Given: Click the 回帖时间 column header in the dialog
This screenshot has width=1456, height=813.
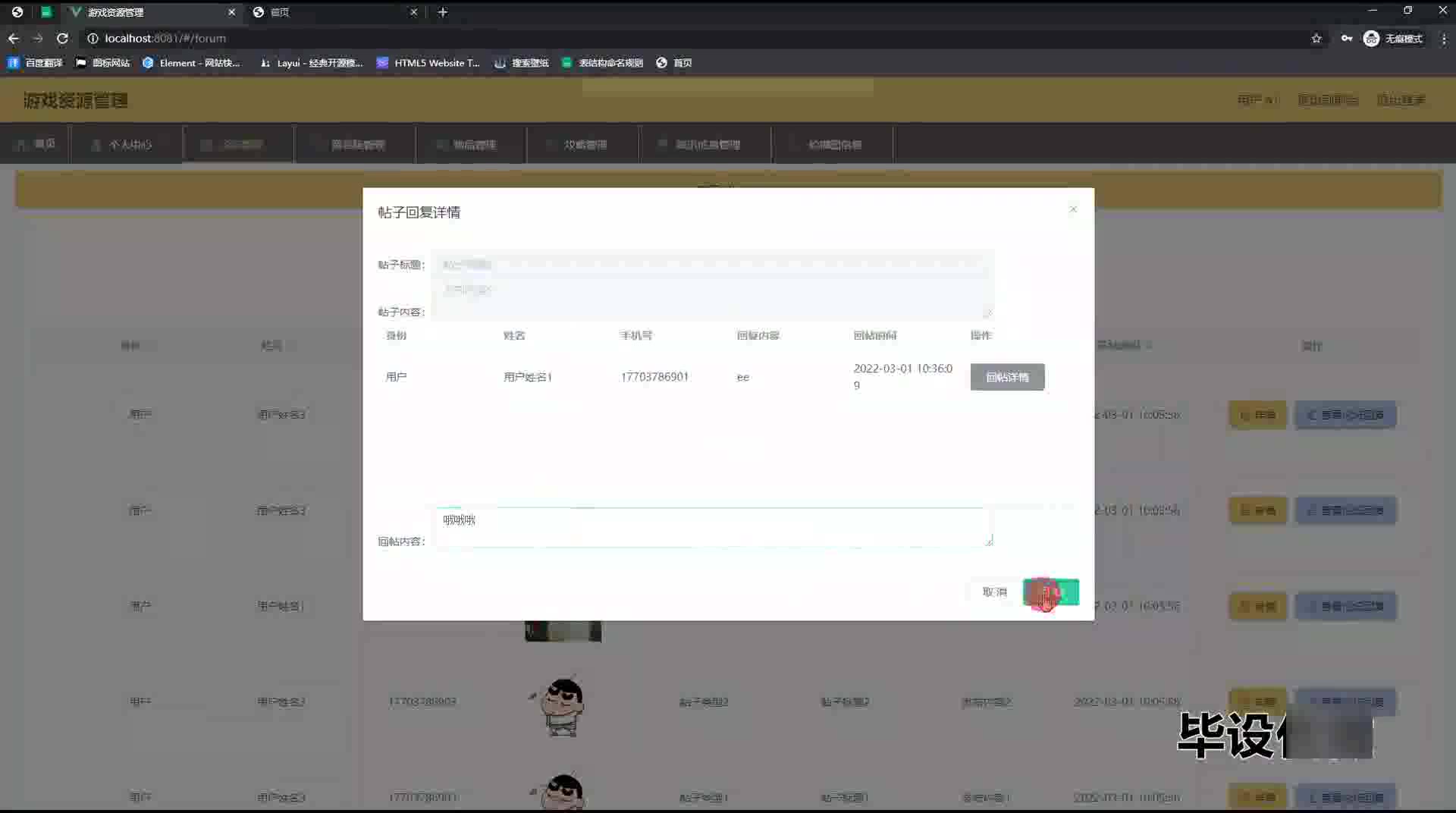Looking at the screenshot, I should pos(875,335).
